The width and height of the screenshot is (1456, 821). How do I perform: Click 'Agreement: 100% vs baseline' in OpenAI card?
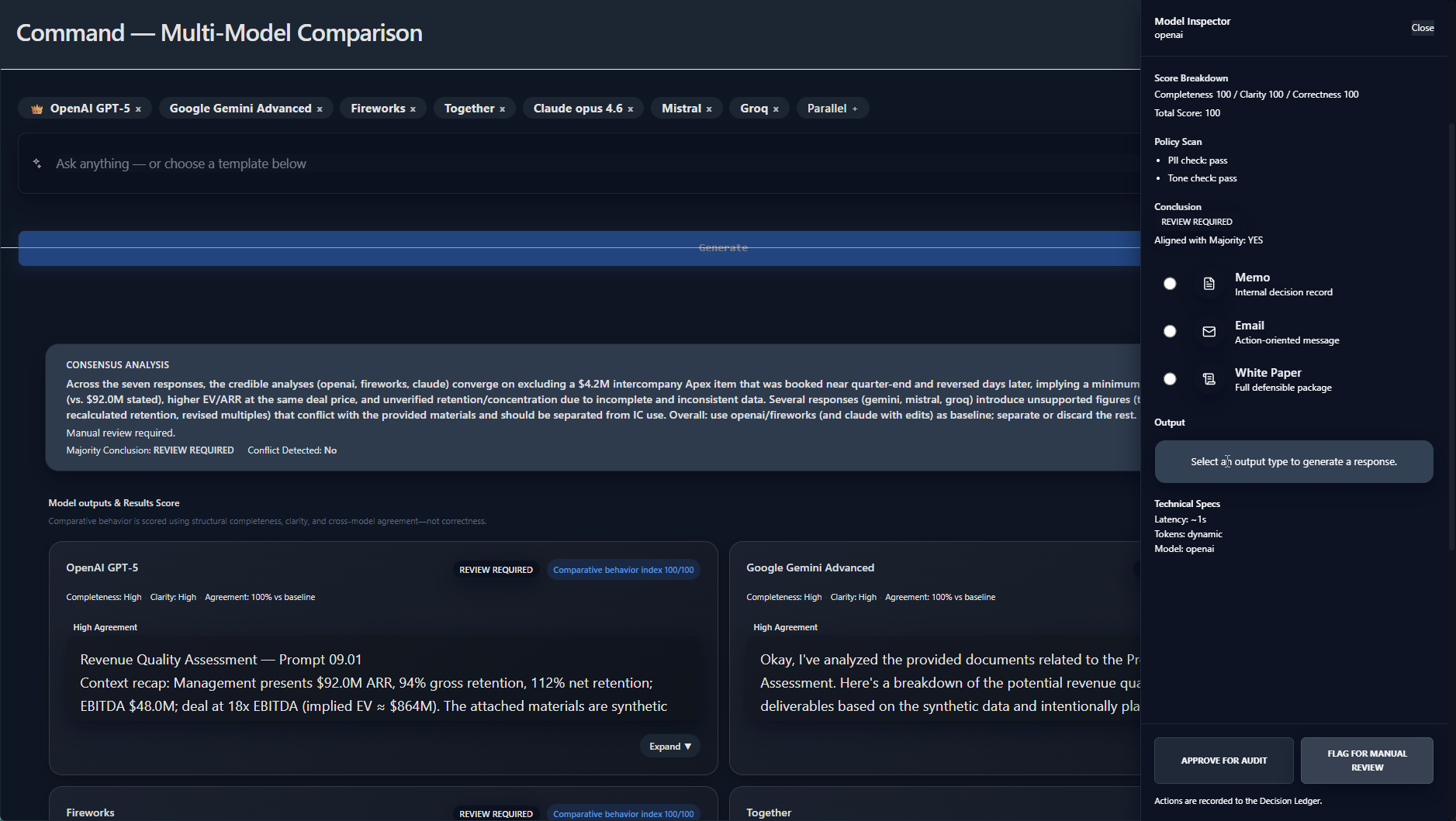pos(260,598)
